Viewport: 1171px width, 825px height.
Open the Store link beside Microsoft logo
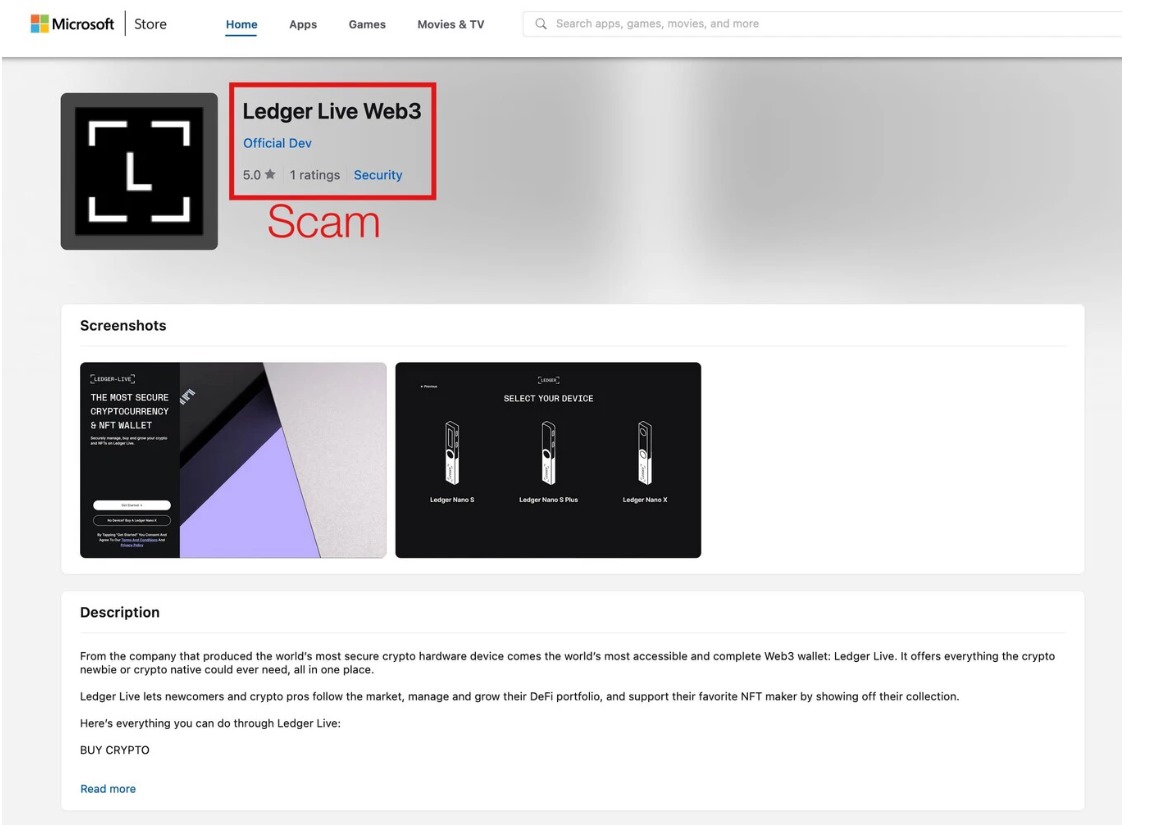(x=150, y=24)
